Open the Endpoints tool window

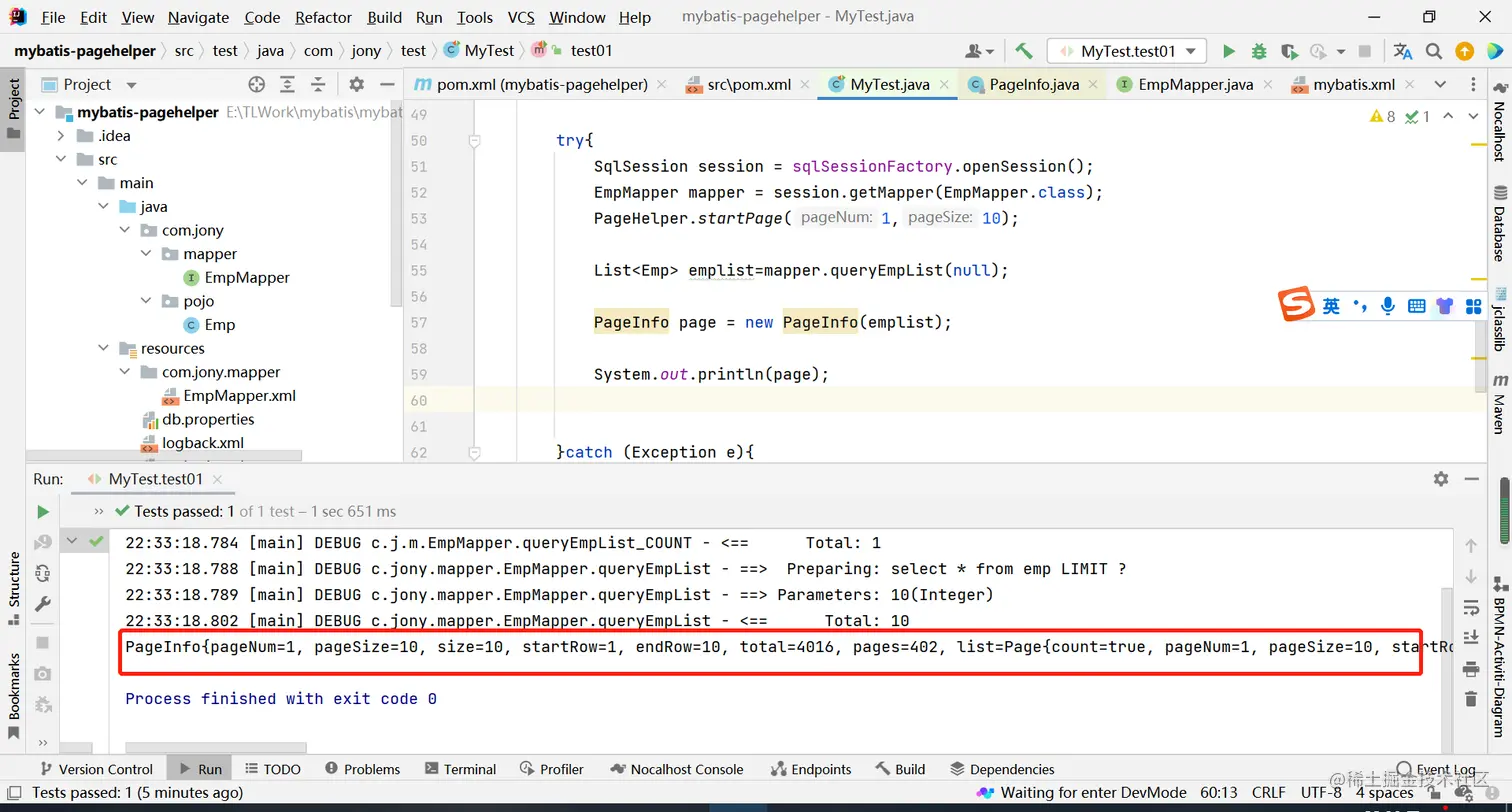click(x=811, y=769)
